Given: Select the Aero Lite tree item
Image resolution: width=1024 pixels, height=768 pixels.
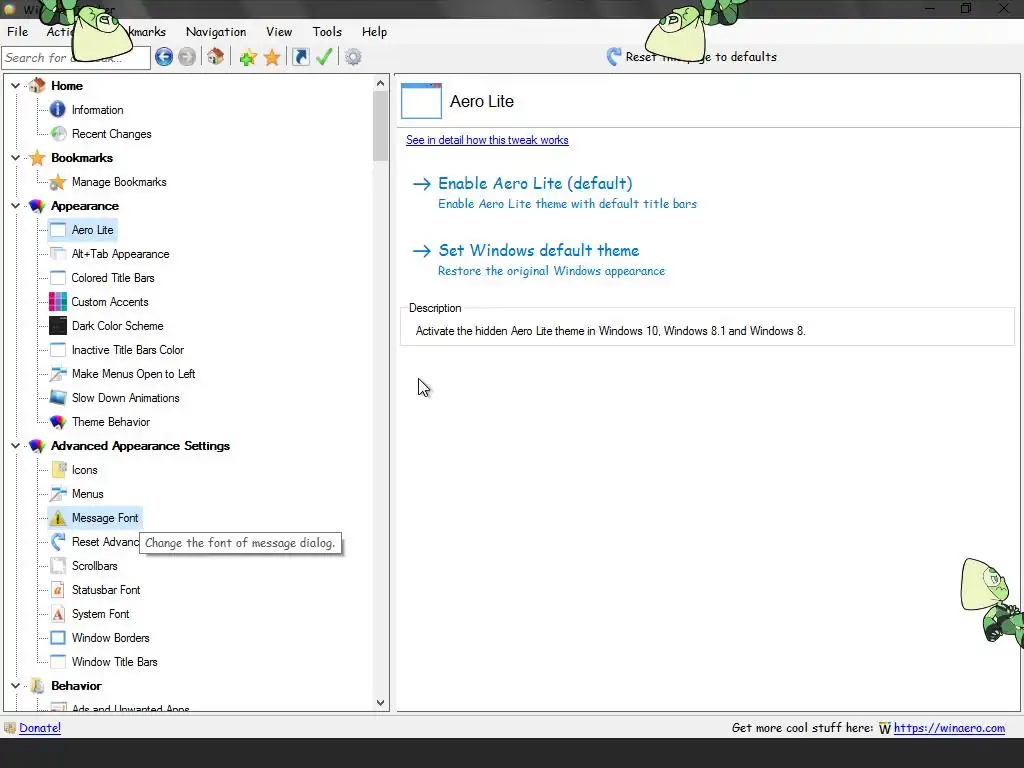Looking at the screenshot, I should click(93, 230).
